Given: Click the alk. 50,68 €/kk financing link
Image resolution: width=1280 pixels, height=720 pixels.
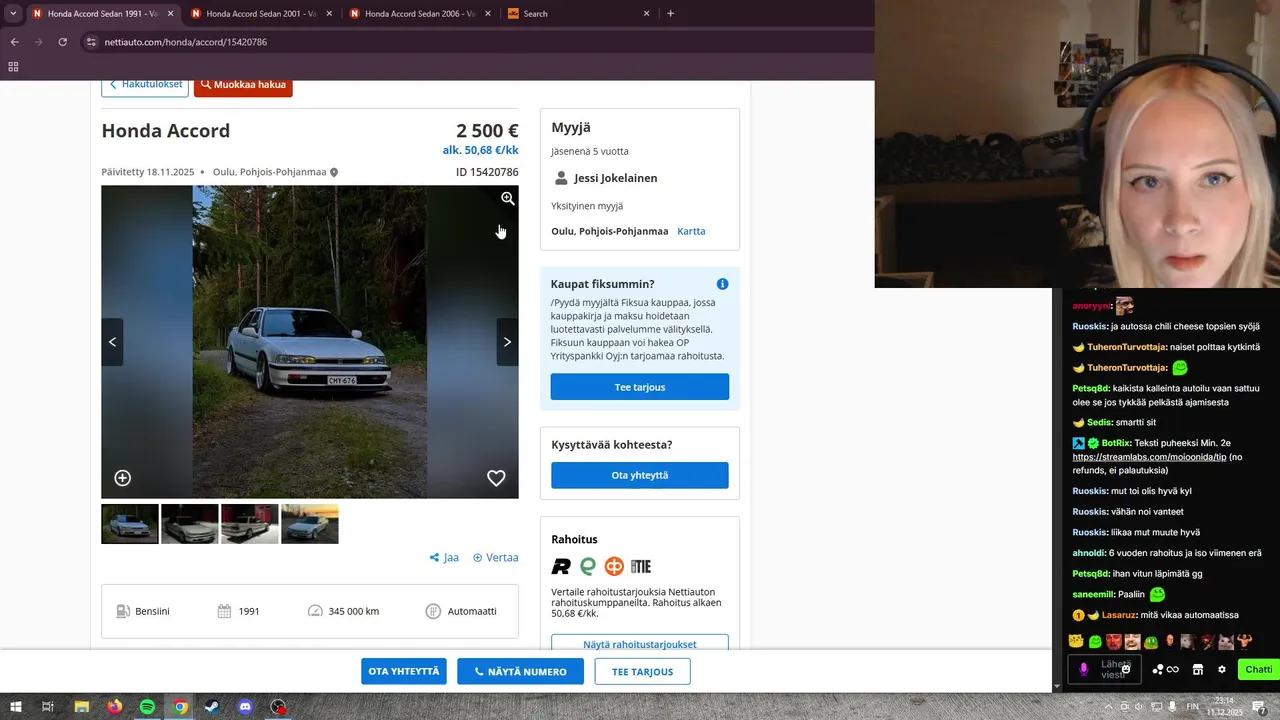Looking at the screenshot, I should coord(480,150).
